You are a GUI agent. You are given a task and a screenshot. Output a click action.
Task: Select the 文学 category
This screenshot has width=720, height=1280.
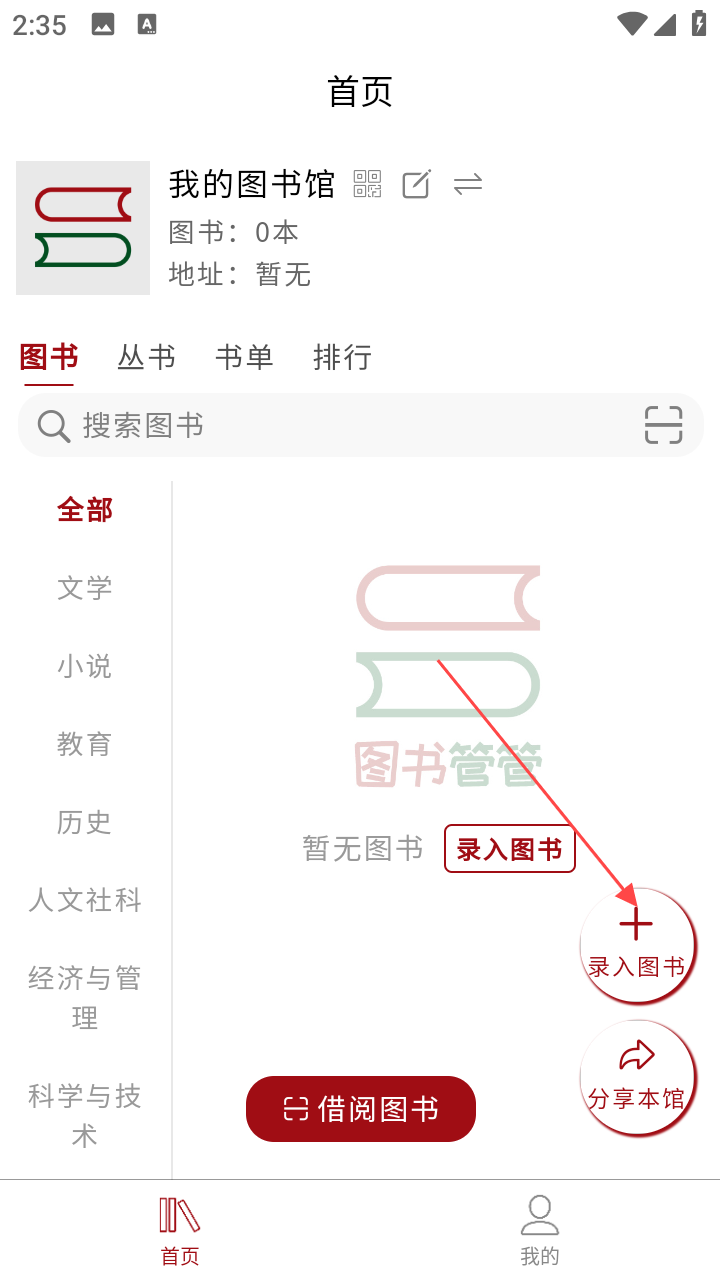click(x=85, y=588)
